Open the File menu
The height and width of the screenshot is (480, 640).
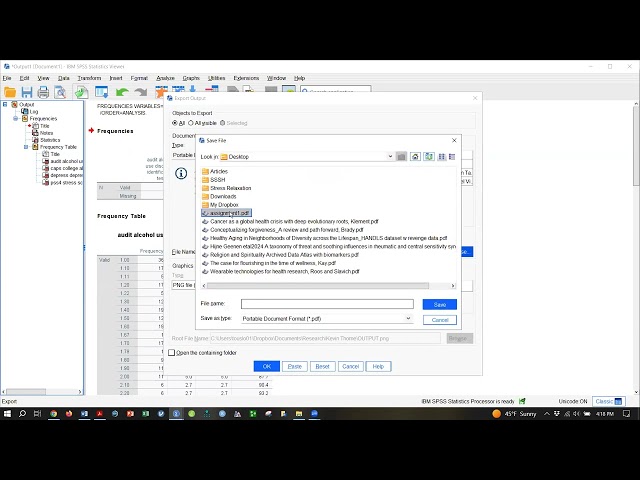pos(7,78)
